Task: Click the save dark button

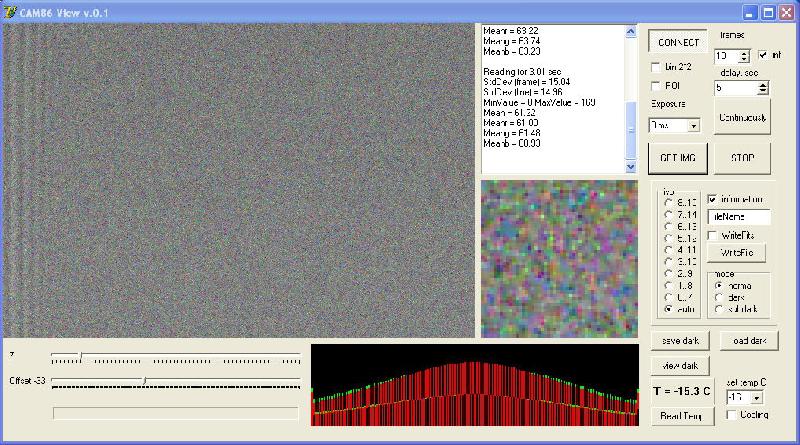Action: 681,340
